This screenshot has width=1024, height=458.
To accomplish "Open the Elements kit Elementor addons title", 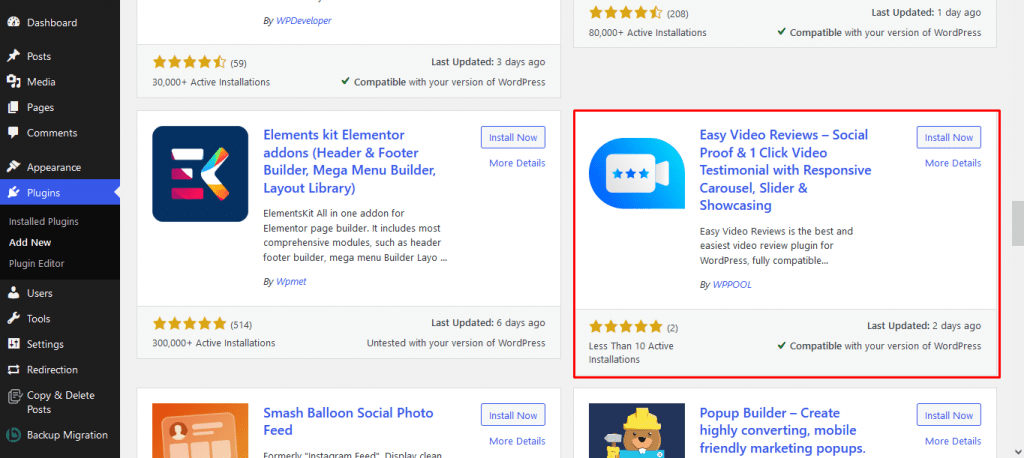I will [x=350, y=162].
